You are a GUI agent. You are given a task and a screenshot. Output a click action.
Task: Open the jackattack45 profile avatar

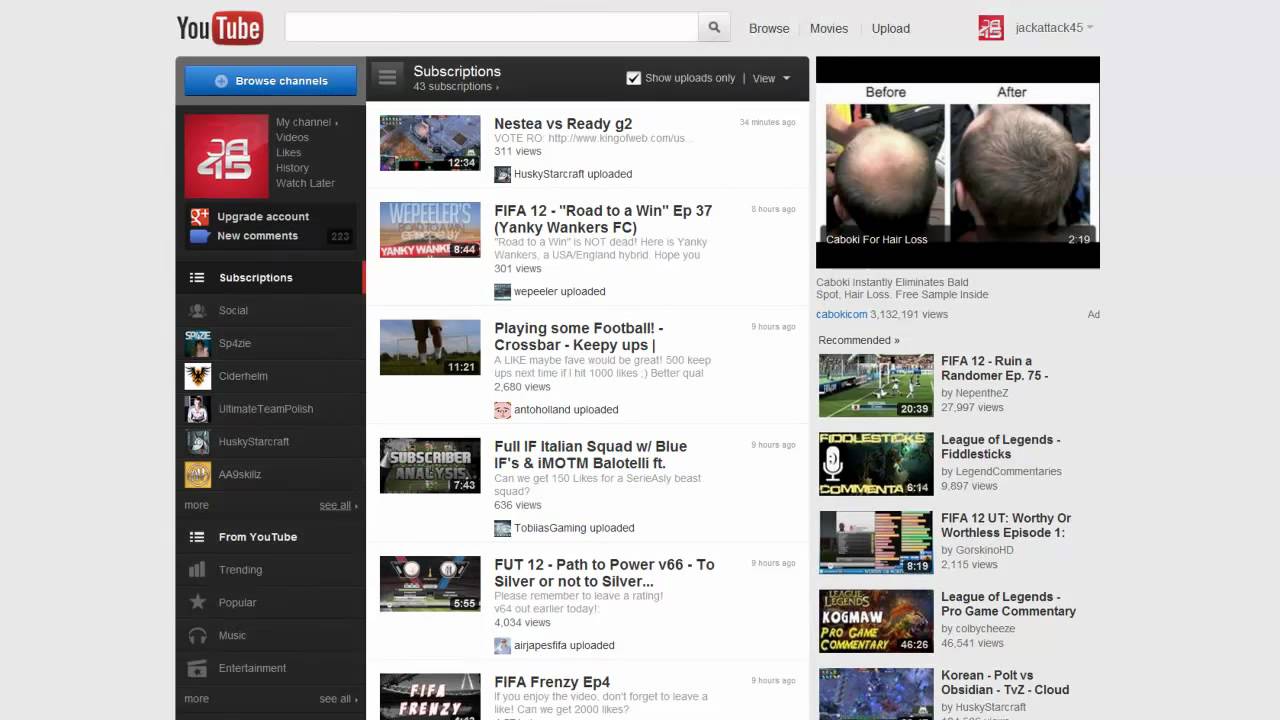point(991,28)
